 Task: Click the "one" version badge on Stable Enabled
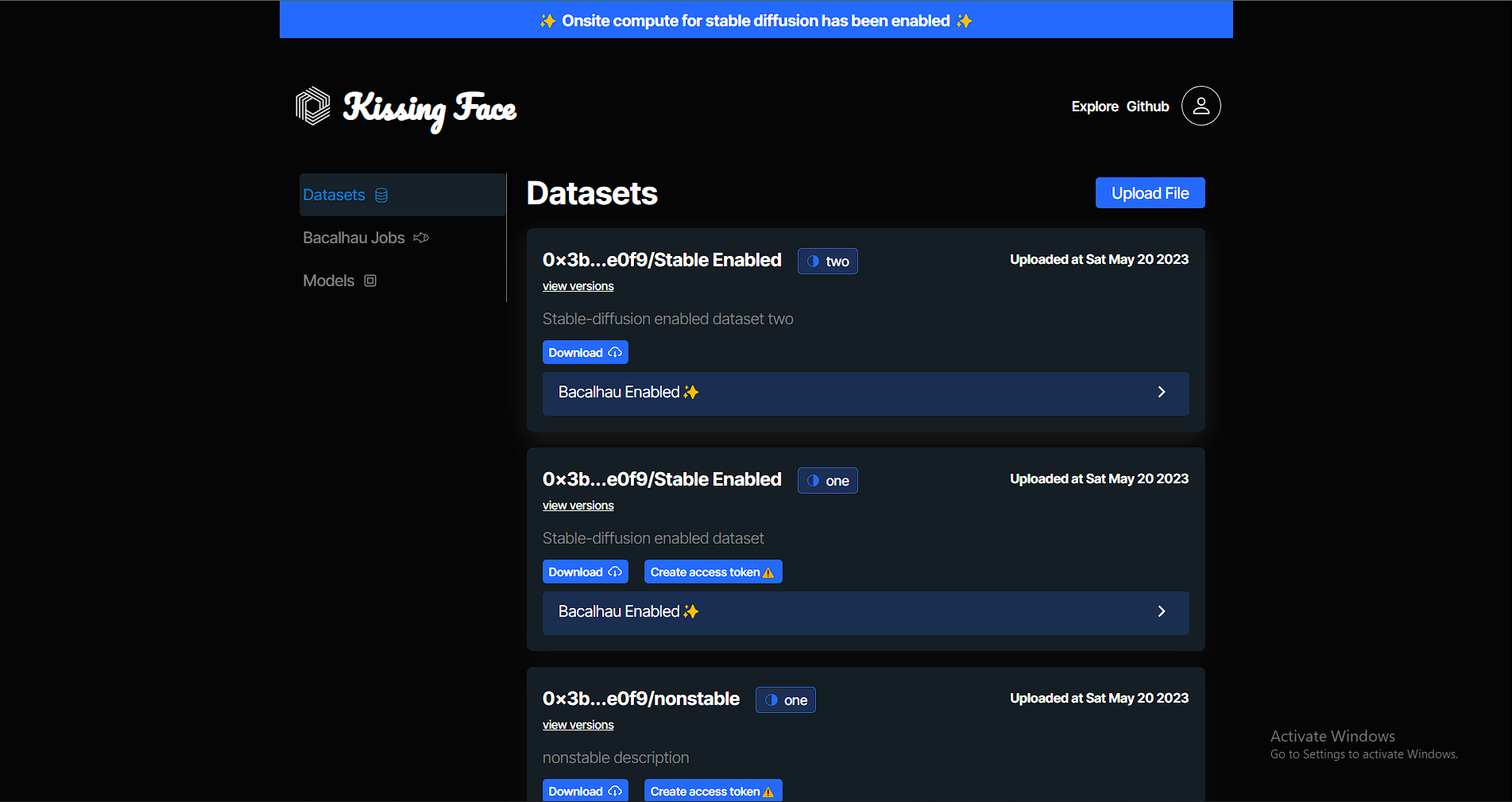pos(827,481)
